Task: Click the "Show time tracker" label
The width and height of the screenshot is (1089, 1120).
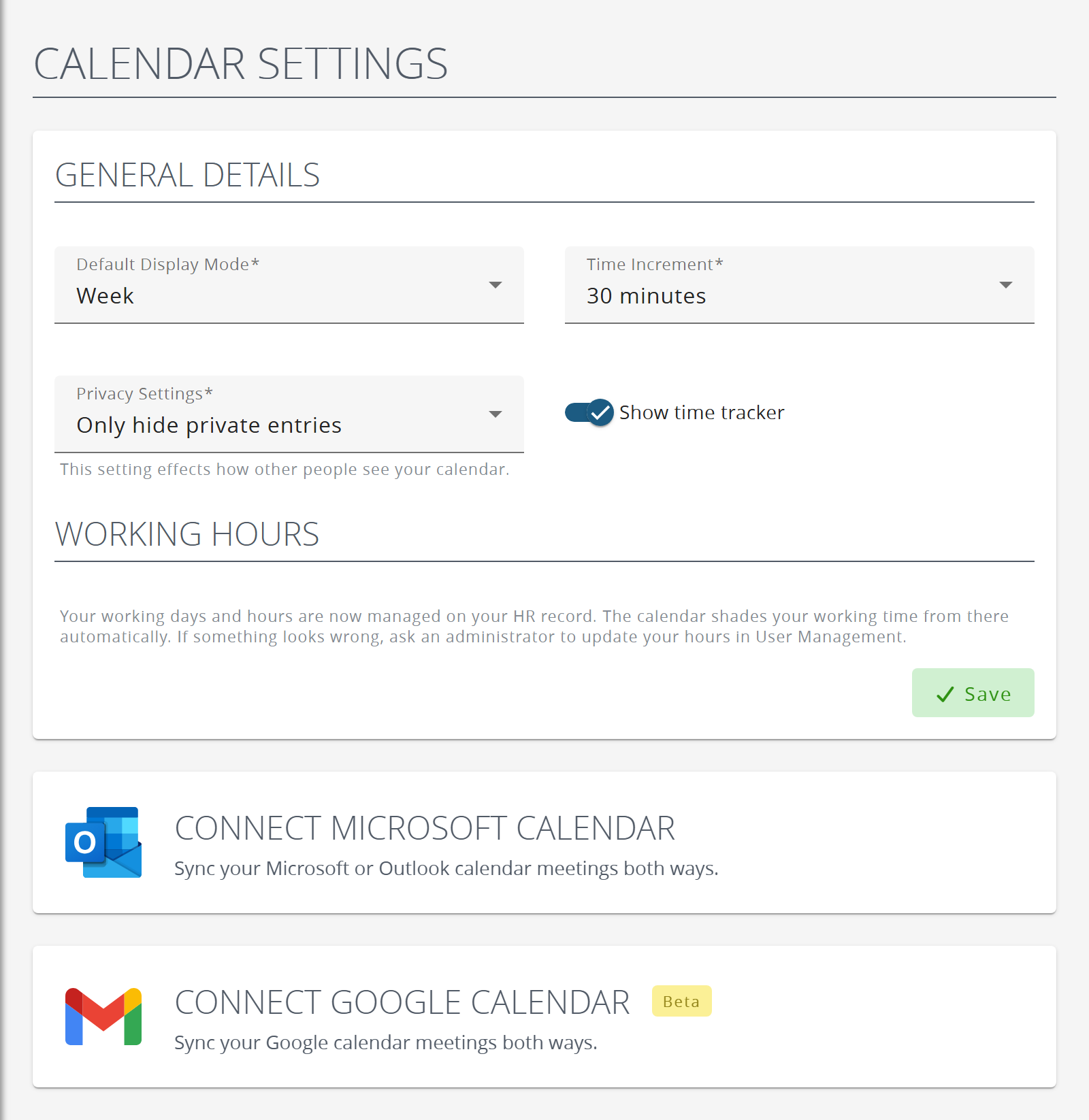Action: coord(702,412)
